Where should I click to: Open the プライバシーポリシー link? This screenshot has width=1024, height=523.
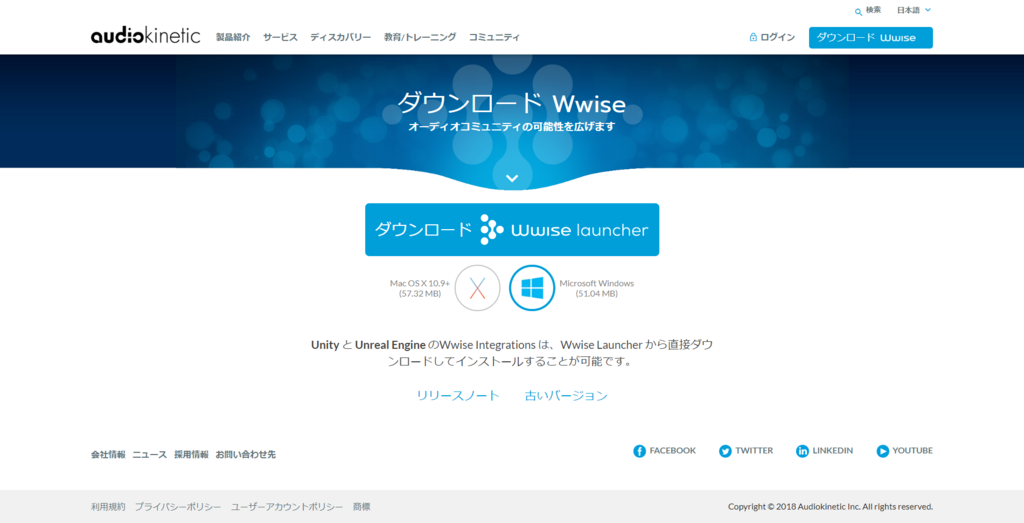pyautogui.click(x=178, y=507)
